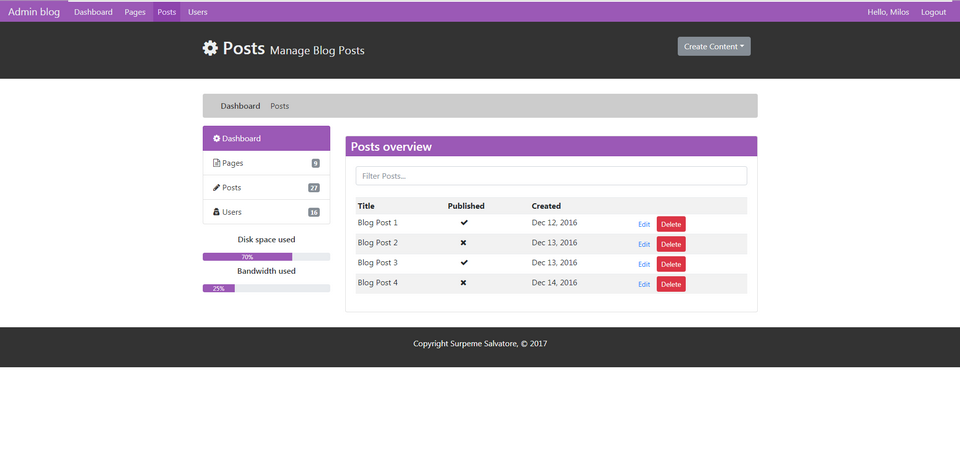Open Posts from the sidebar list

coord(266,187)
